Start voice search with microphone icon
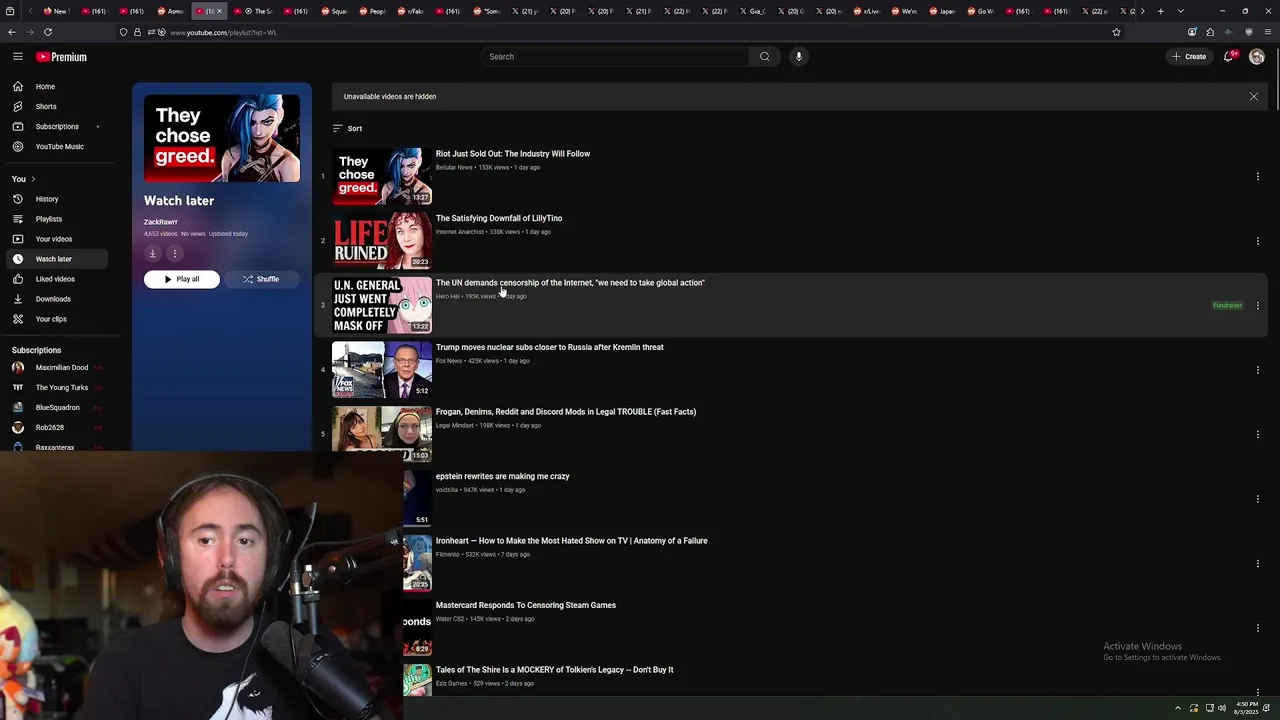The height and width of the screenshot is (720, 1280). point(799,57)
